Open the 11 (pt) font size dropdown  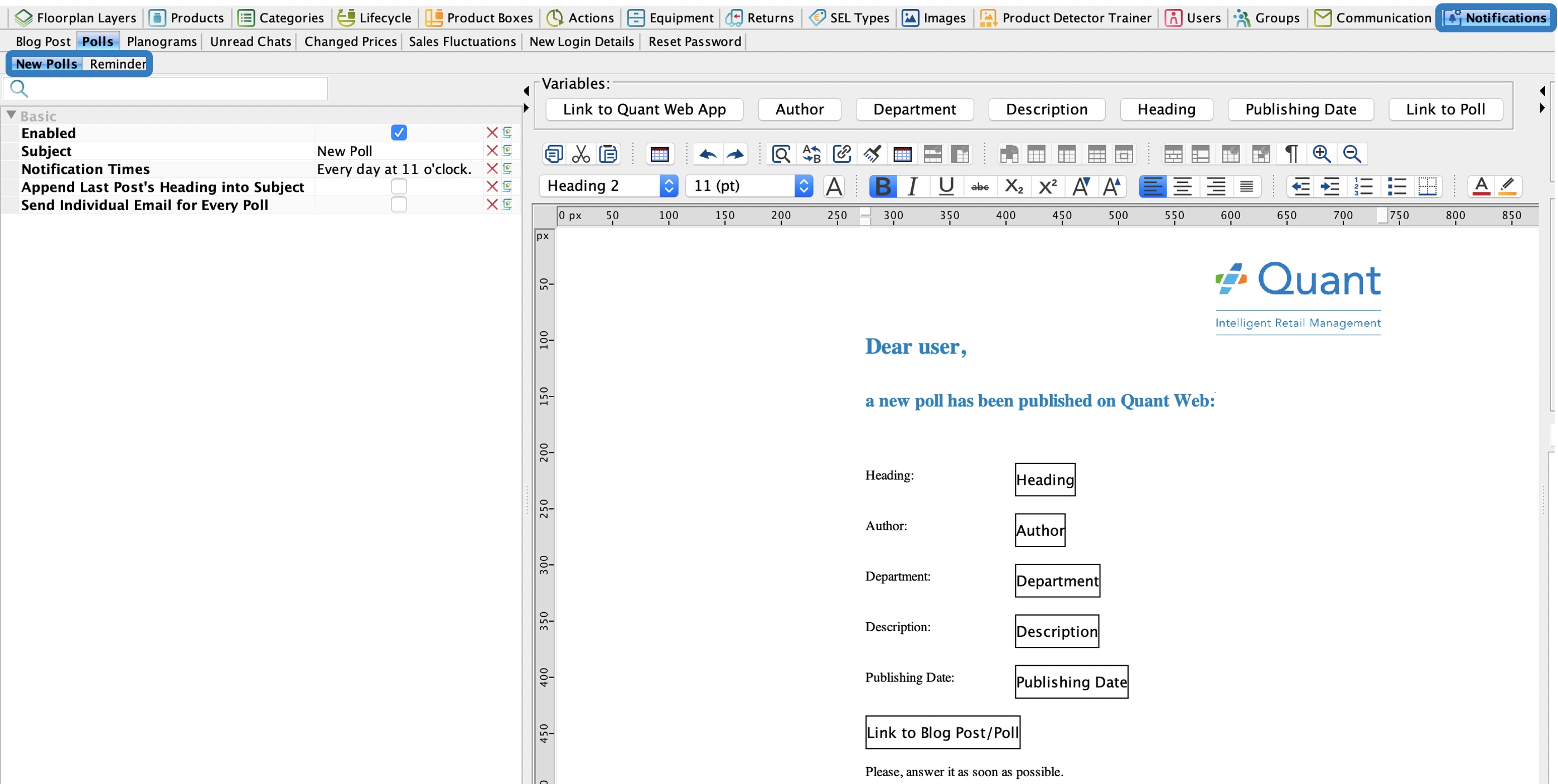749,186
